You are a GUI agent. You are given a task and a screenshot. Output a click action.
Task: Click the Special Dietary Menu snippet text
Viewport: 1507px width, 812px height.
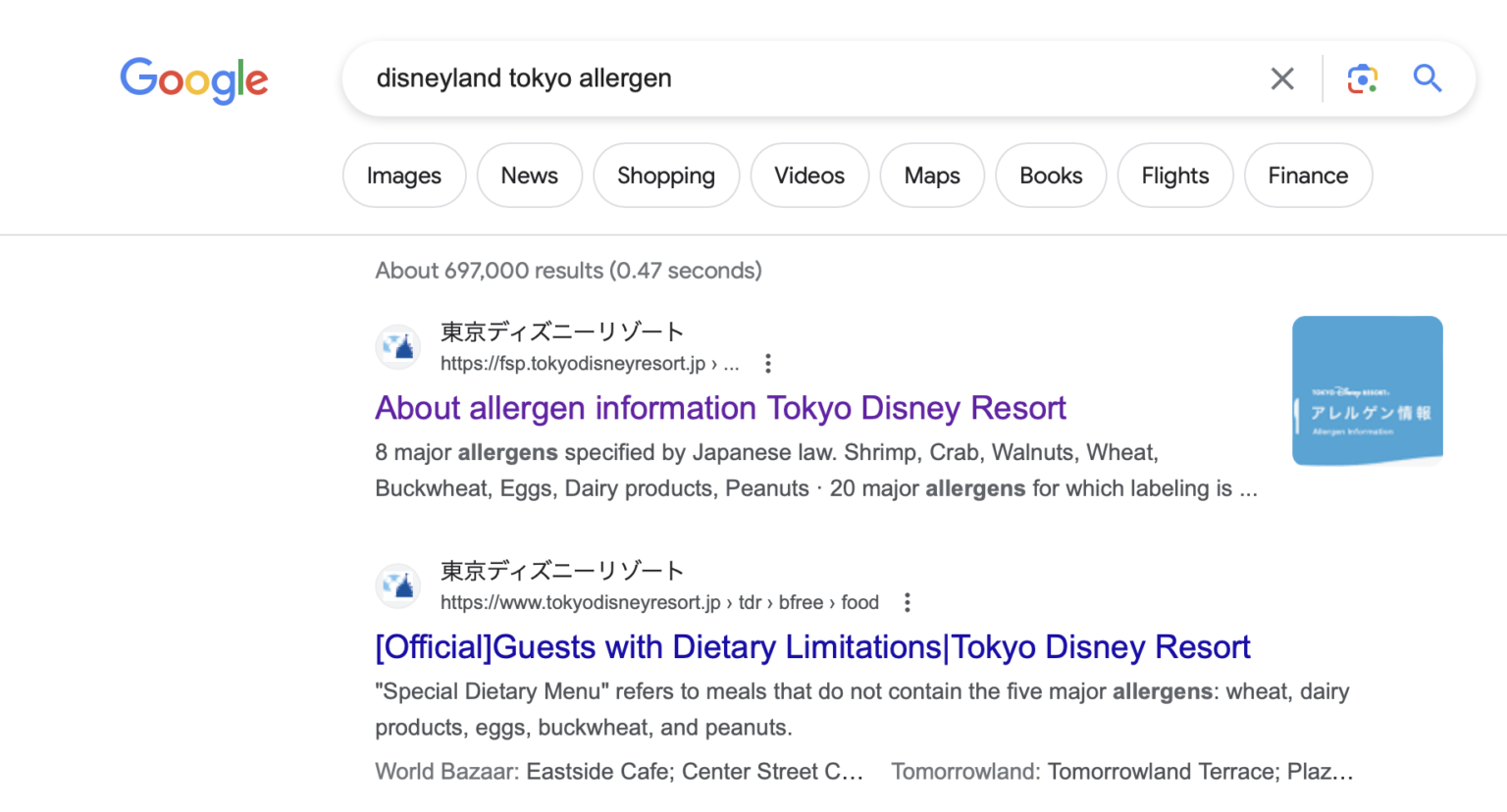862,710
